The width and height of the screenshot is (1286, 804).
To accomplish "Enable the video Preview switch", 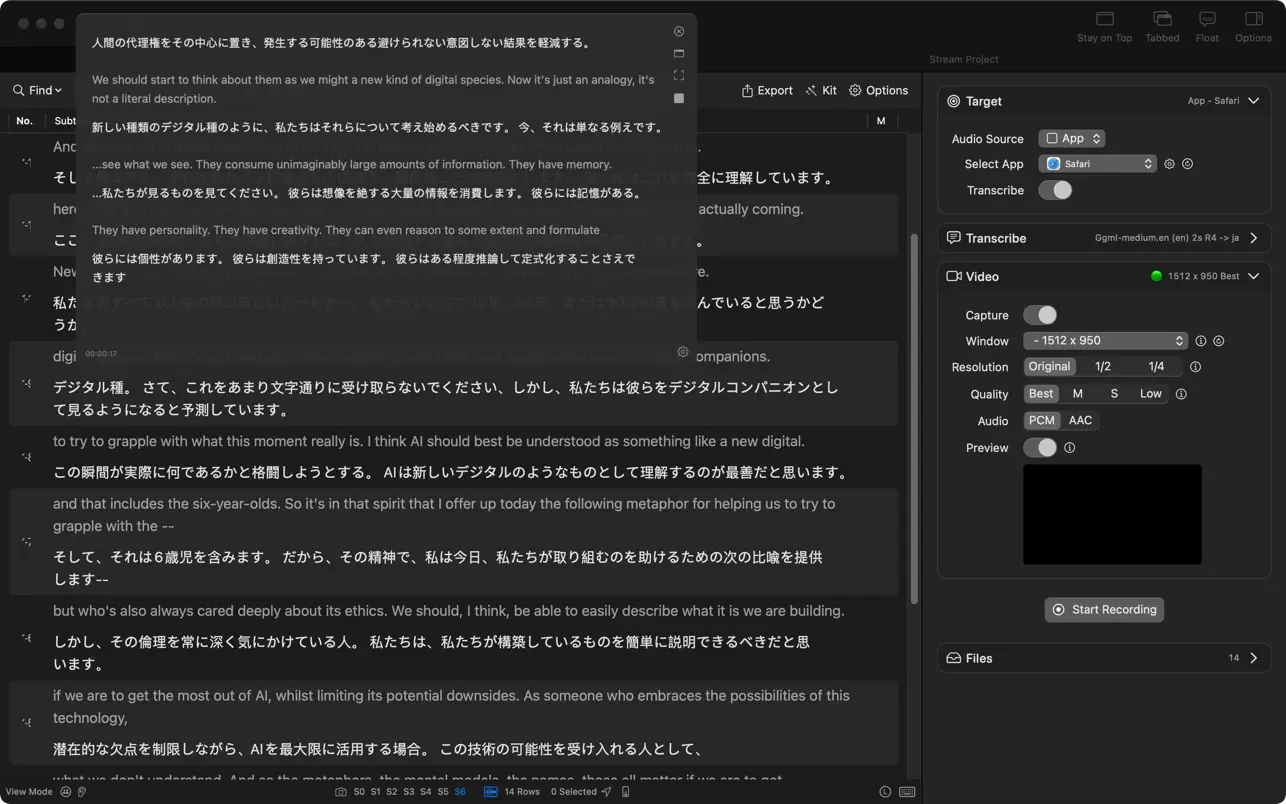I will pos(1040,447).
